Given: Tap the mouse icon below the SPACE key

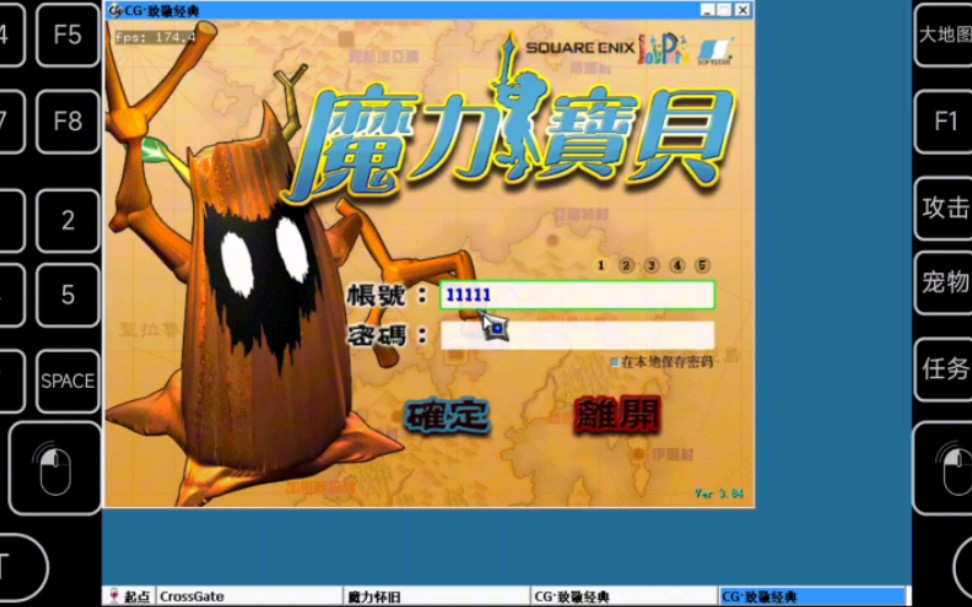Looking at the screenshot, I should tap(55, 467).
